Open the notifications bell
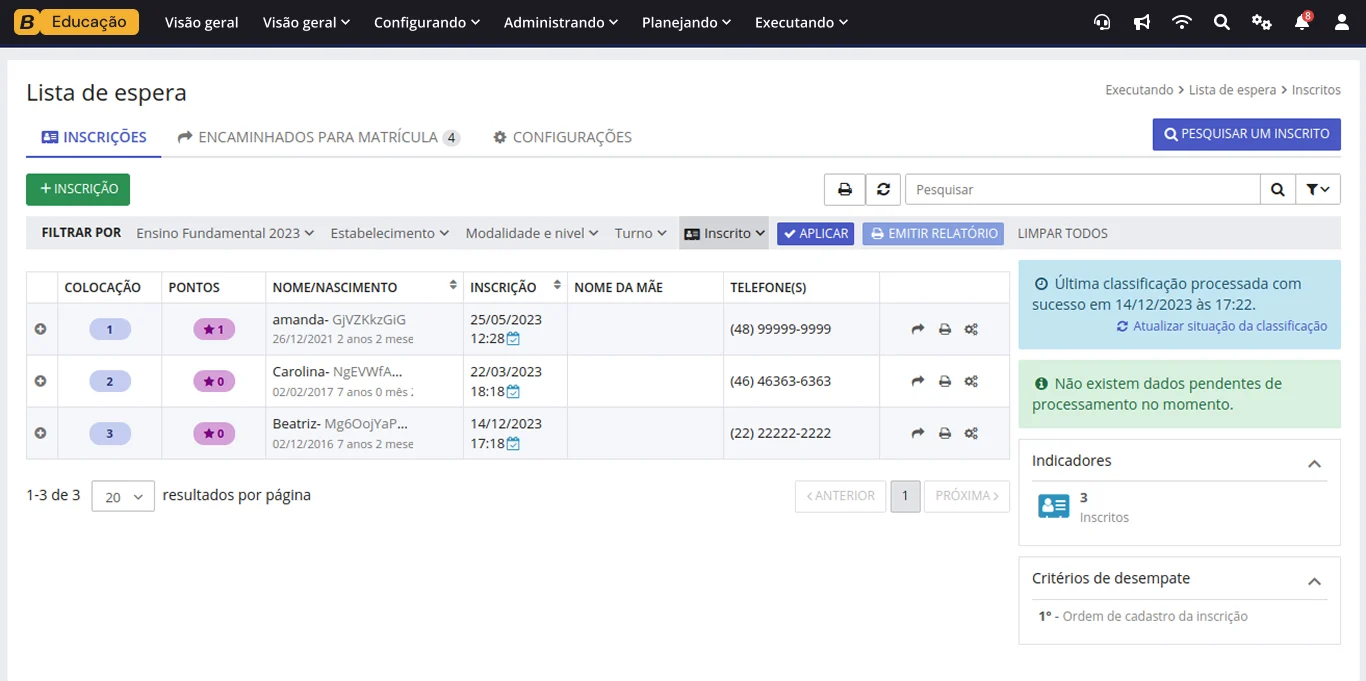 [1302, 22]
